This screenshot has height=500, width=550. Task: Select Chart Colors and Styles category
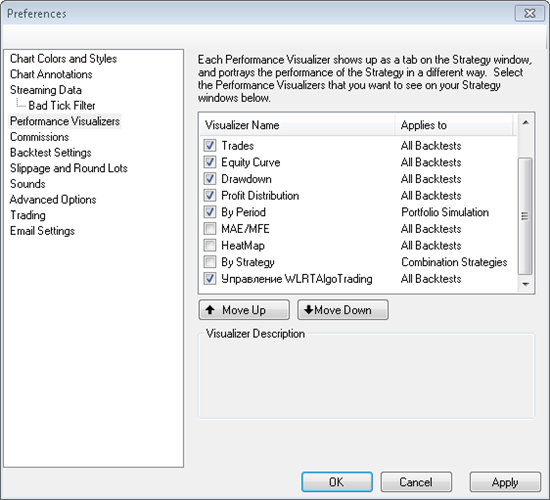(63, 59)
